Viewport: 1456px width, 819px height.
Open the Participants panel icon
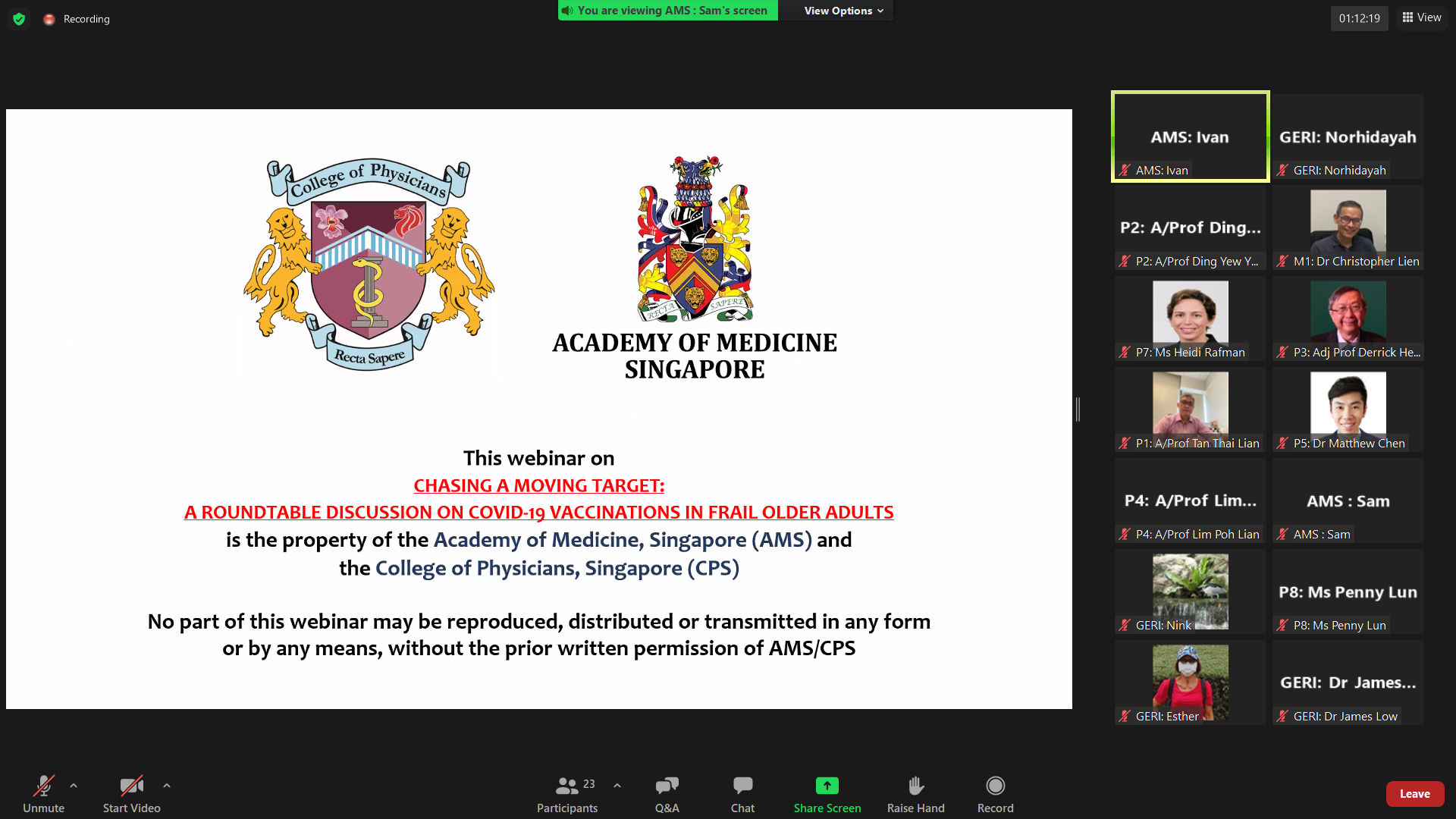567,786
